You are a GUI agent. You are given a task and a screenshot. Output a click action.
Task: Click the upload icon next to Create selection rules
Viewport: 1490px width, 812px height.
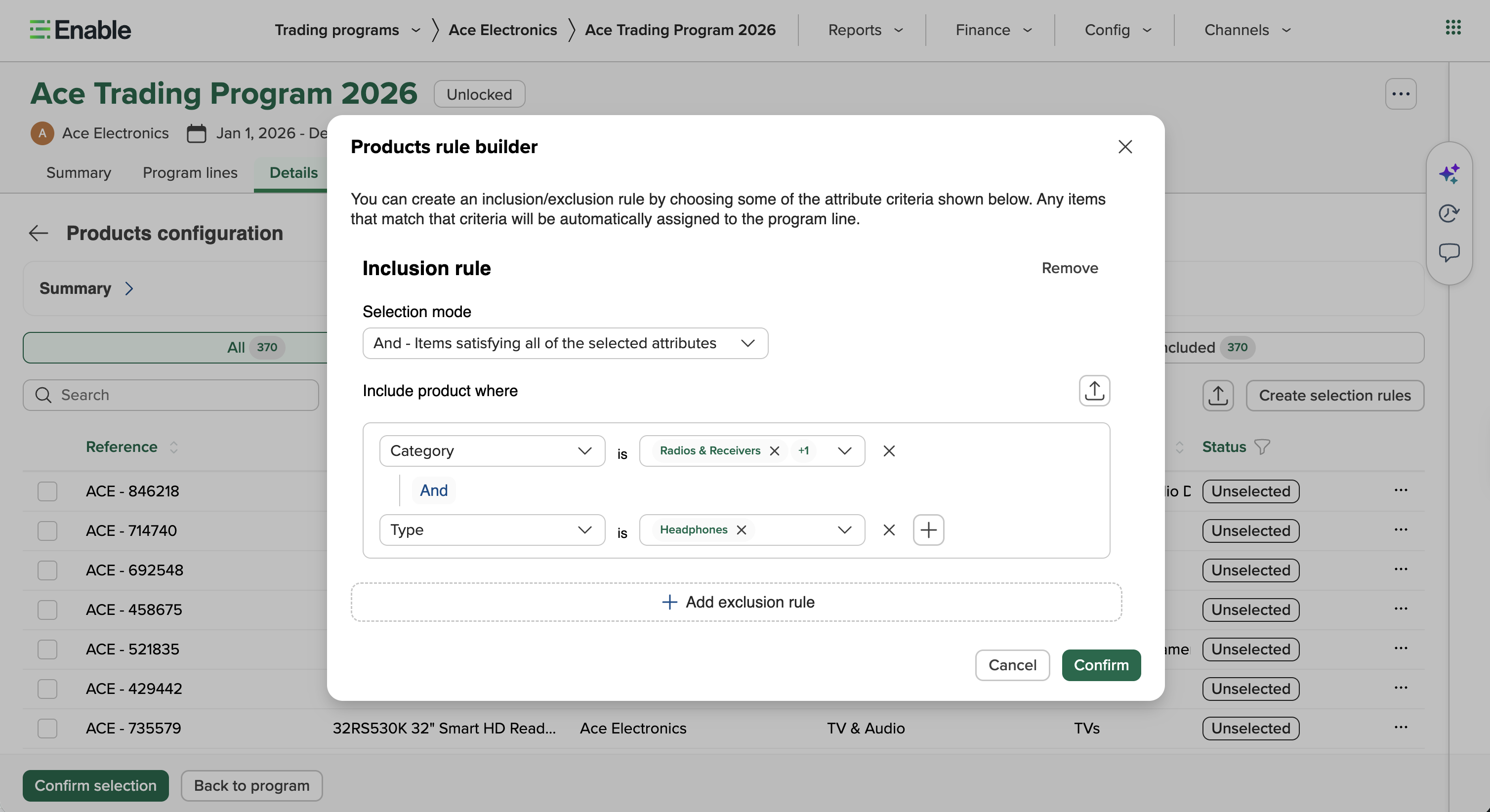(1218, 396)
